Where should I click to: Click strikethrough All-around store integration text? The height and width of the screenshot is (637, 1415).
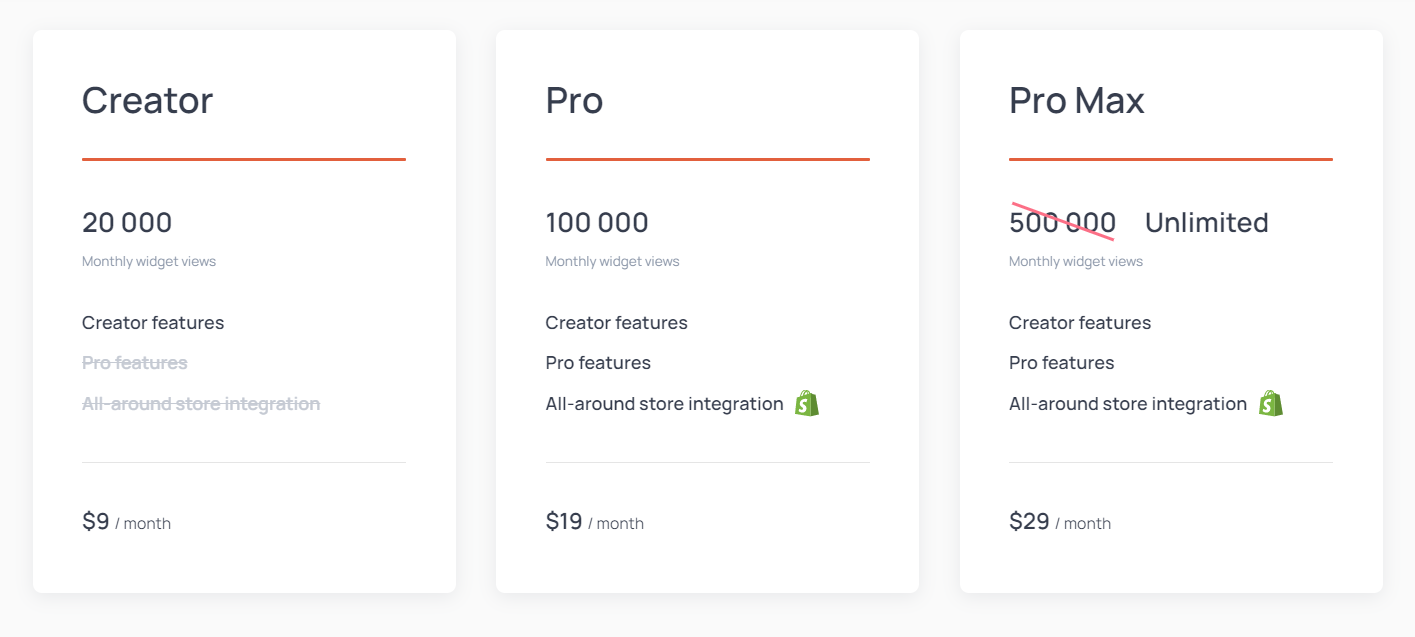pos(201,404)
